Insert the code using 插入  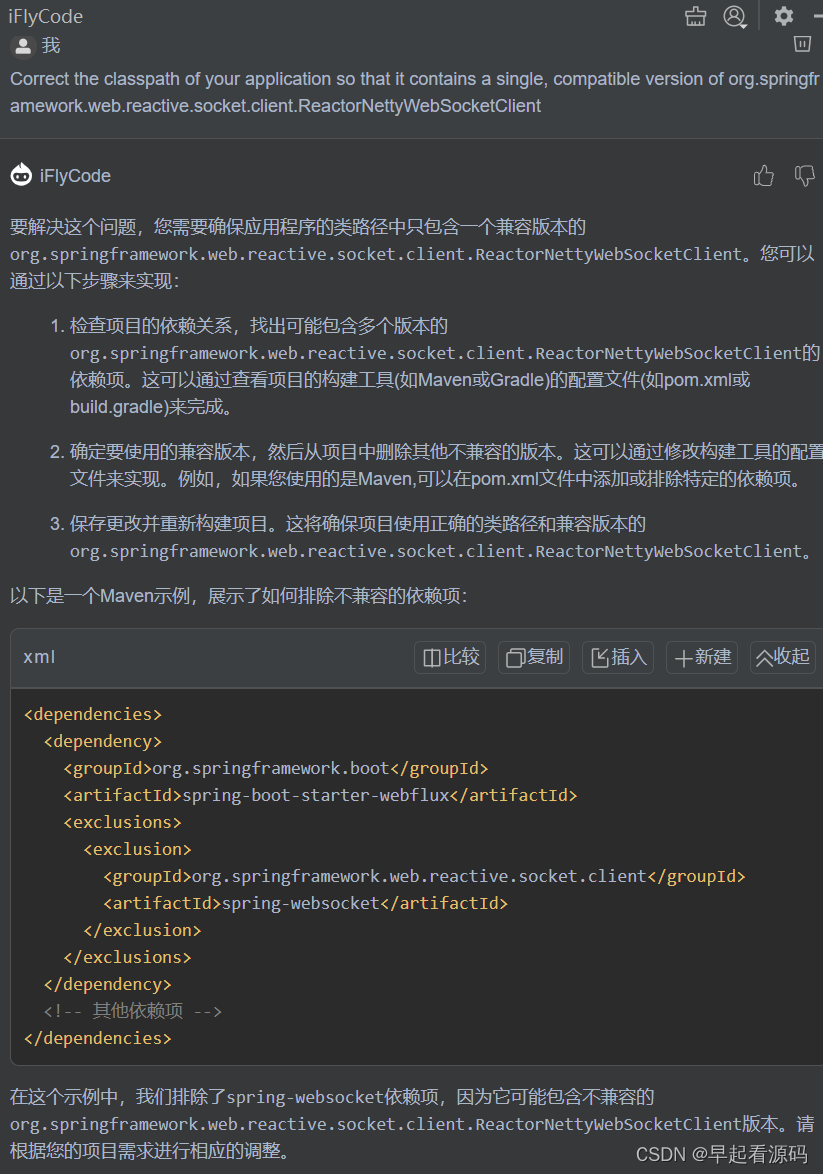click(617, 657)
